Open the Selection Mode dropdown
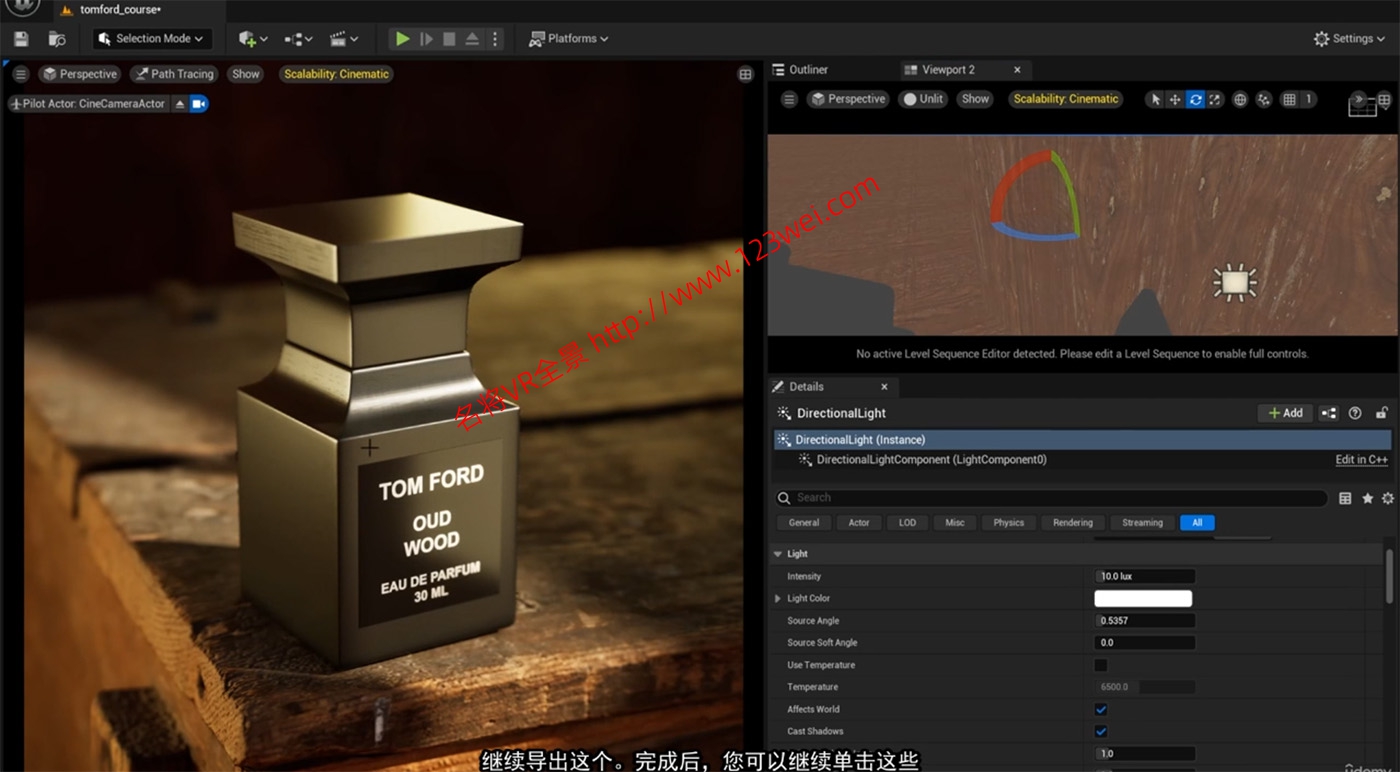 152,38
